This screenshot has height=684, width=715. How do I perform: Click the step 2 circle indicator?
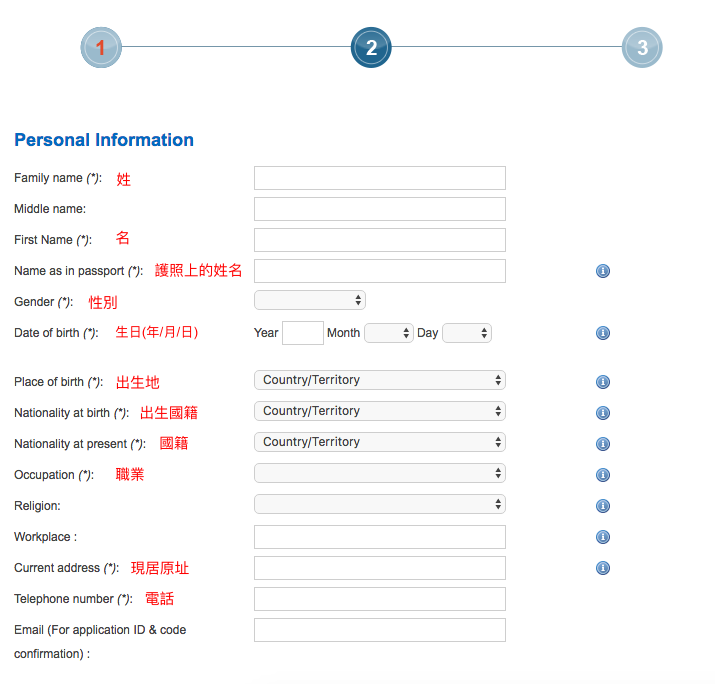pos(371,47)
